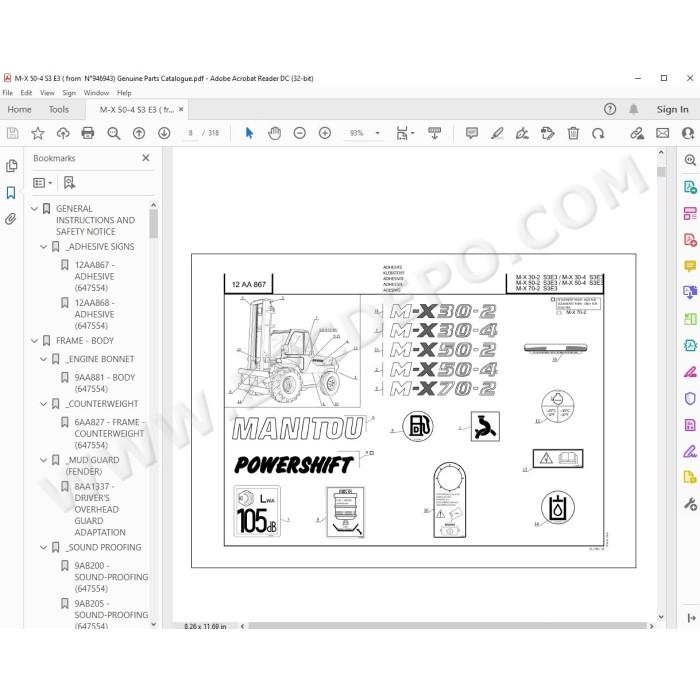The height and width of the screenshot is (700, 700).
Task: Open Help question mark icon
Action: tap(609, 109)
